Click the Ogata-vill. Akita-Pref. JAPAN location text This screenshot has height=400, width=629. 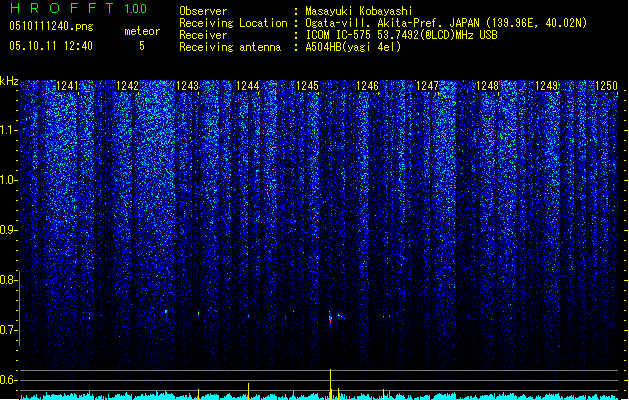click(x=446, y=23)
